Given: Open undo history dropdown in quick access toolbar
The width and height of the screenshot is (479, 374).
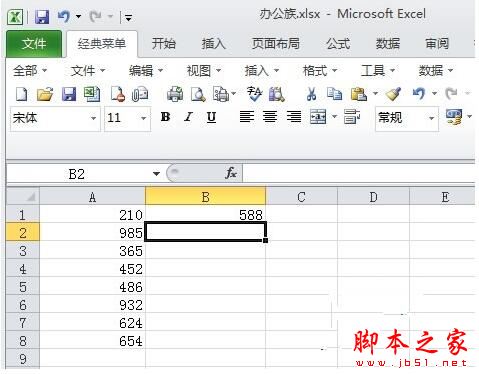Looking at the screenshot, I should click(79, 16).
